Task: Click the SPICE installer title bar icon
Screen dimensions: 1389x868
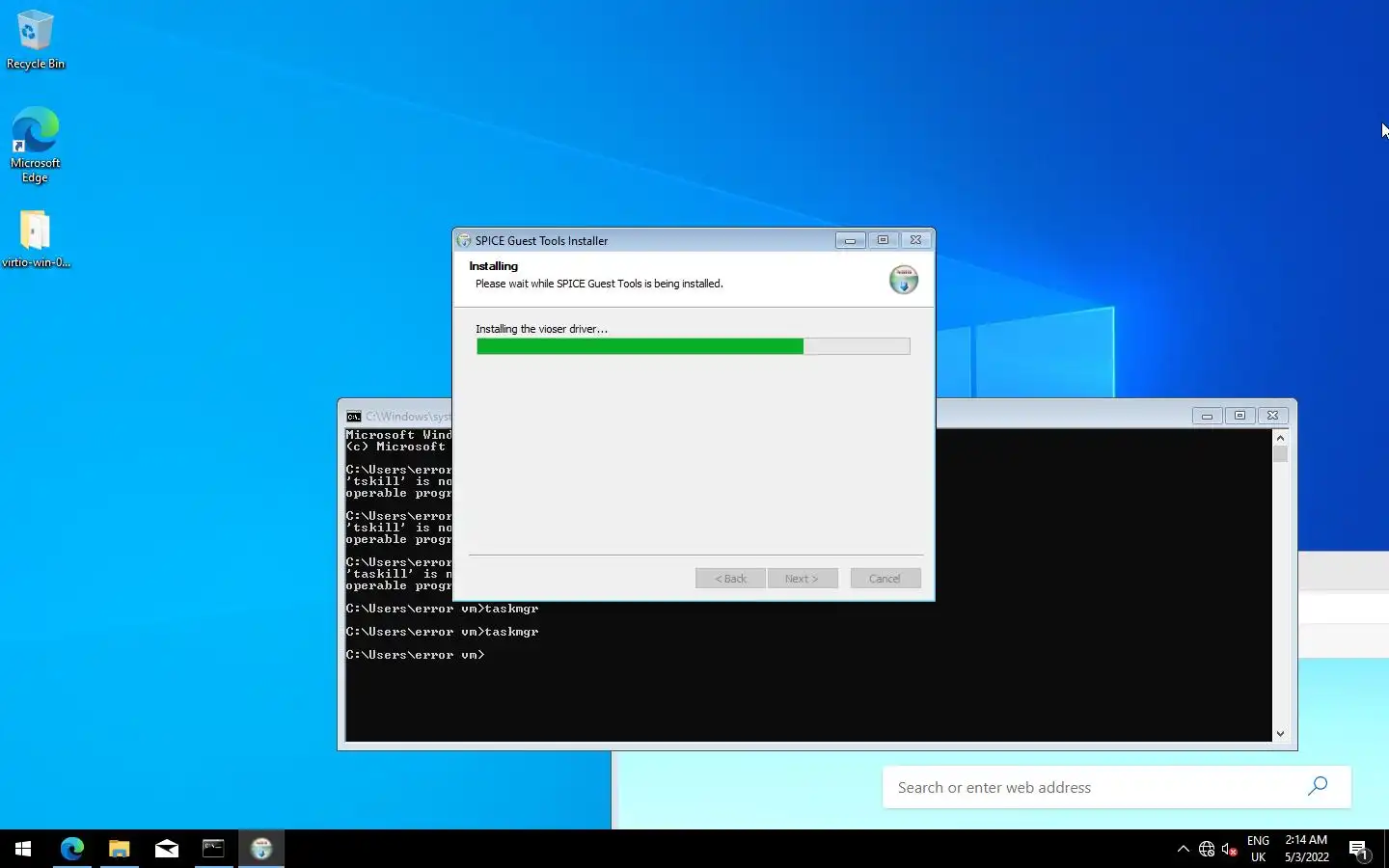Action: [464, 240]
